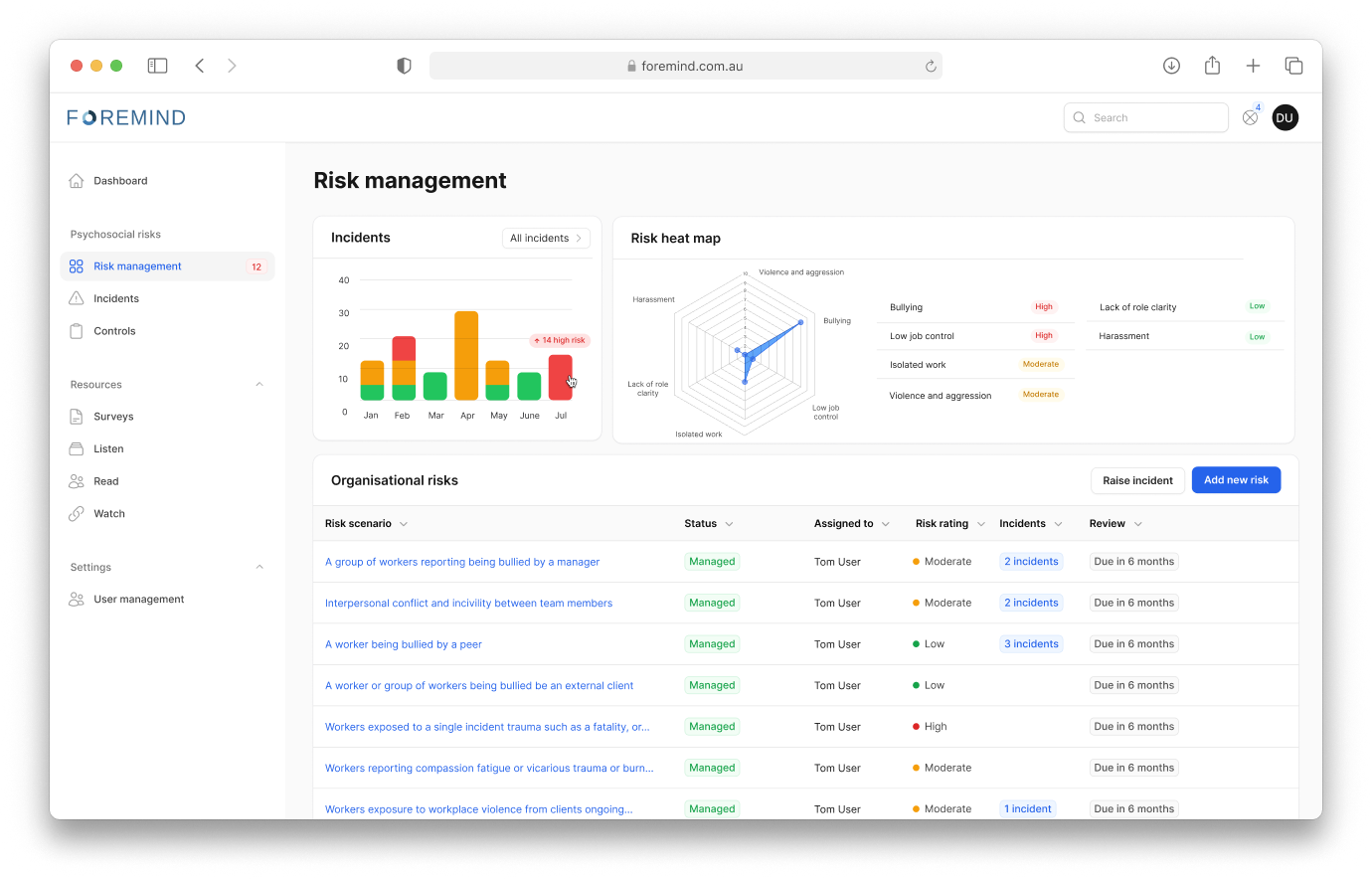Click the Safari downloads icon
Viewport: 1372px width, 879px height.
[x=1171, y=66]
